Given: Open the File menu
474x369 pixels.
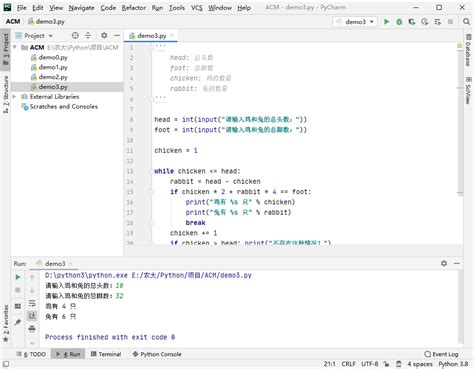Looking at the screenshot, I should coord(22,7).
